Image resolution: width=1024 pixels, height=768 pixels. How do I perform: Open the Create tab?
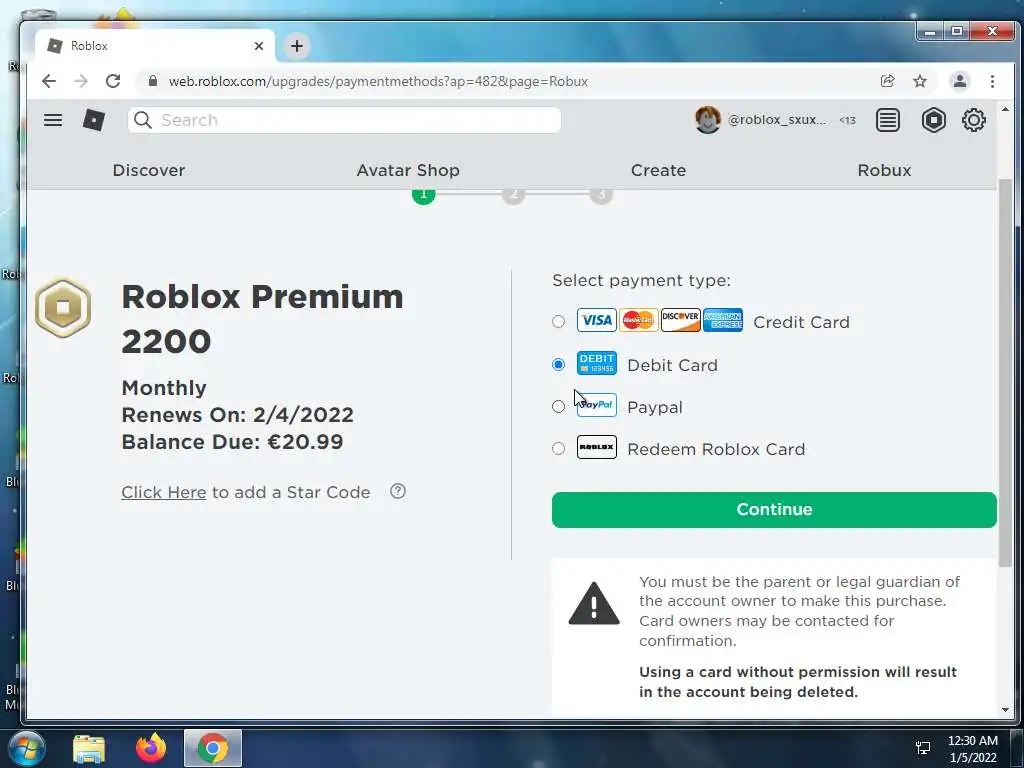658,170
